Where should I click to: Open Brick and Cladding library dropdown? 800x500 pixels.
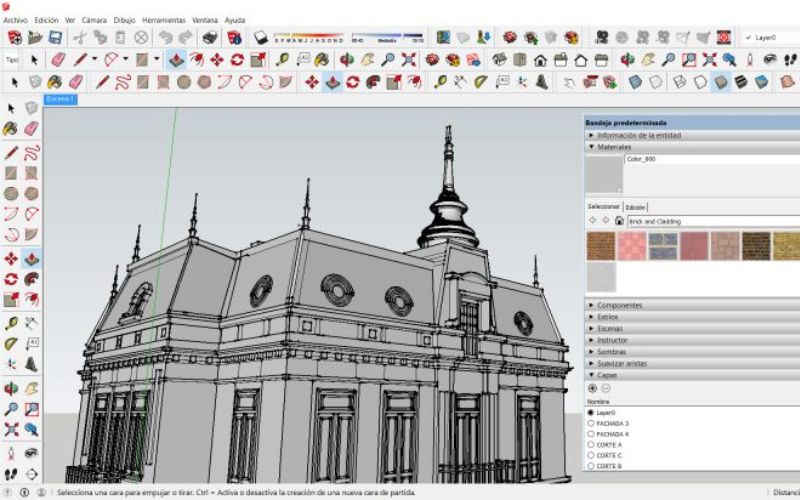(x=713, y=221)
